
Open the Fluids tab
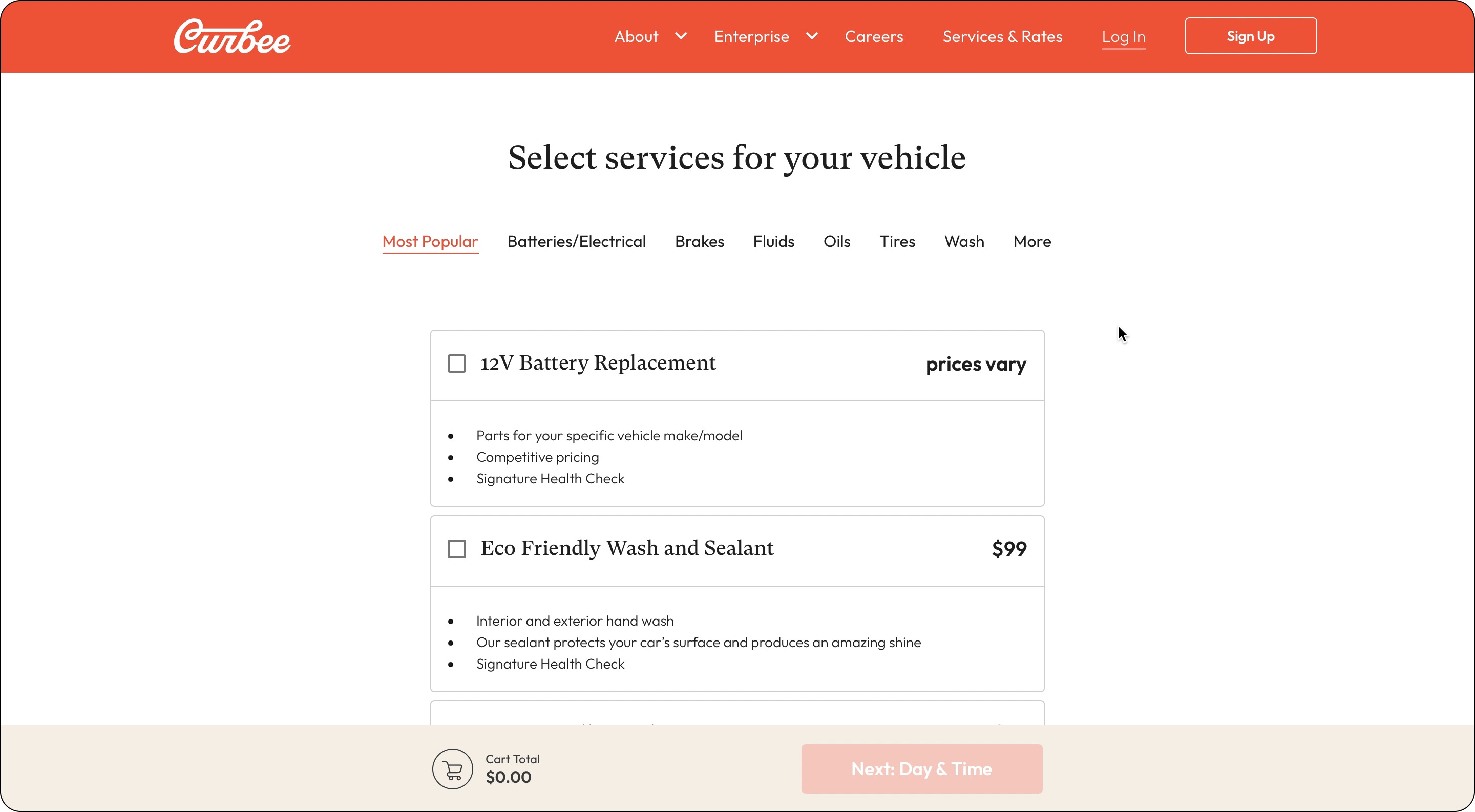pos(773,242)
